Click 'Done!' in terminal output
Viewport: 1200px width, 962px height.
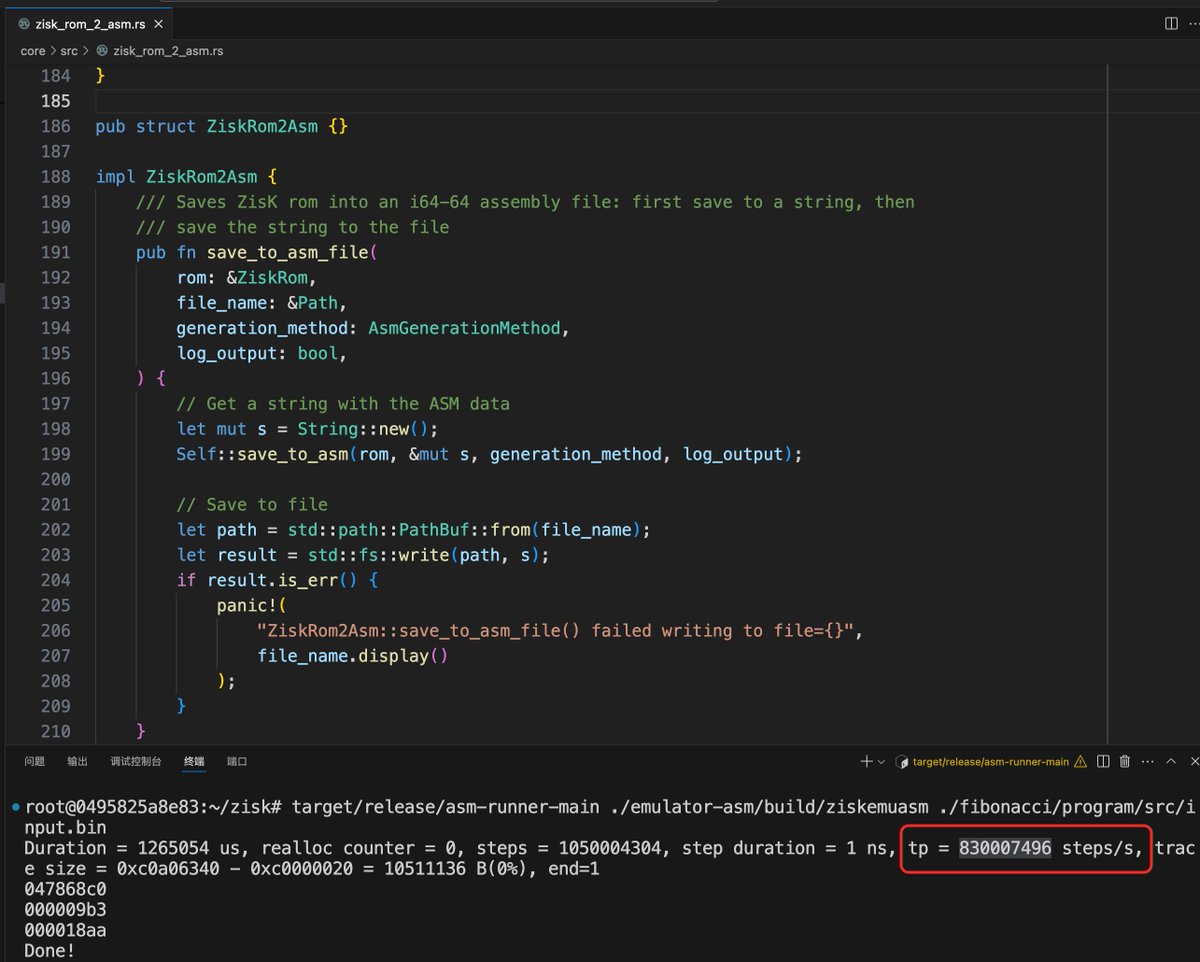point(50,951)
